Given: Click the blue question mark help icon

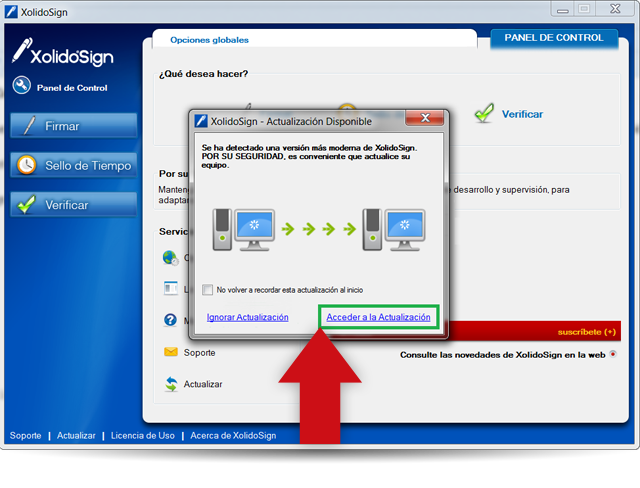Looking at the screenshot, I should [170, 319].
